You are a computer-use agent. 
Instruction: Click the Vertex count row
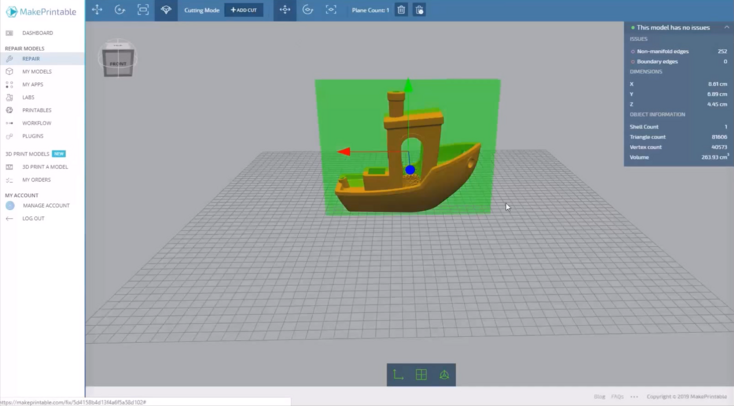(x=679, y=147)
